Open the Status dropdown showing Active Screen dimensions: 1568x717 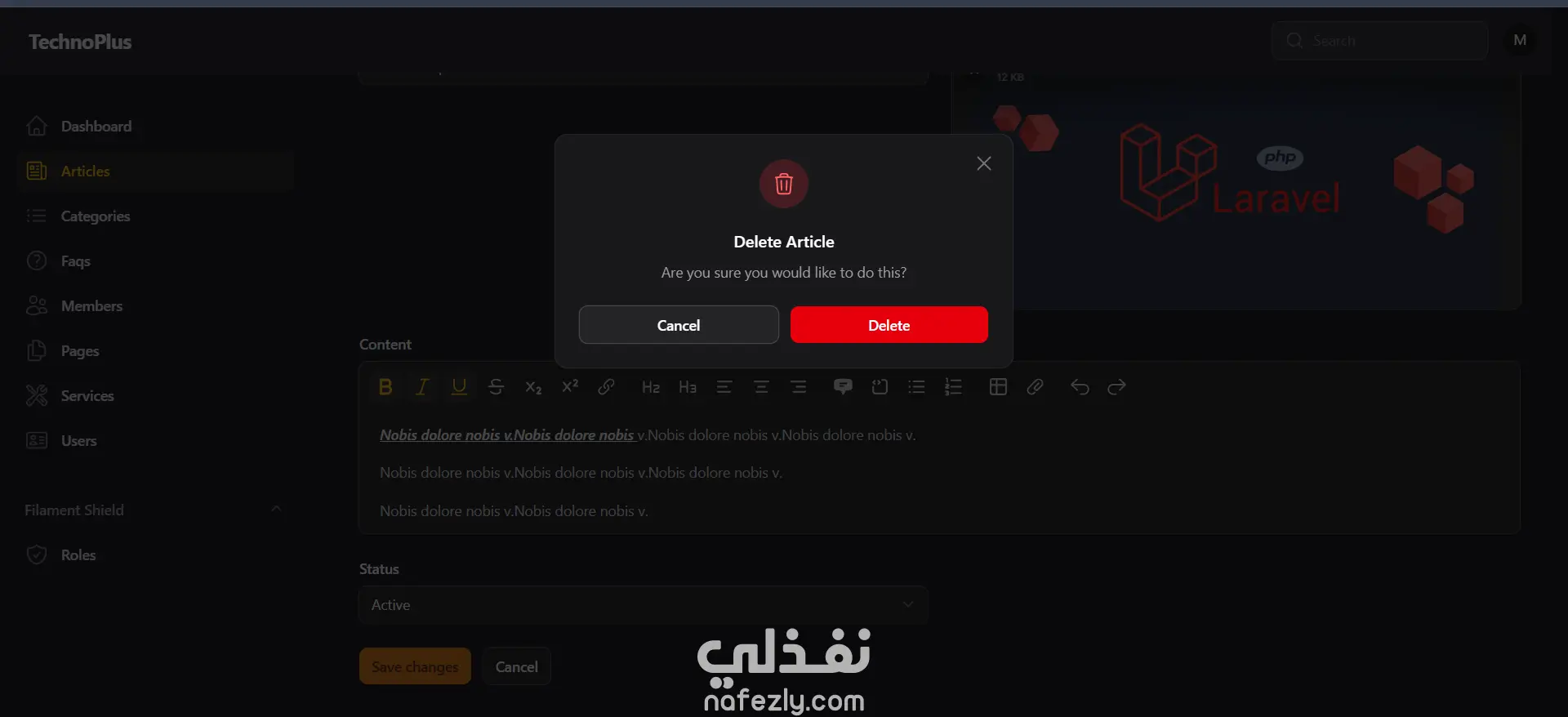(x=644, y=605)
